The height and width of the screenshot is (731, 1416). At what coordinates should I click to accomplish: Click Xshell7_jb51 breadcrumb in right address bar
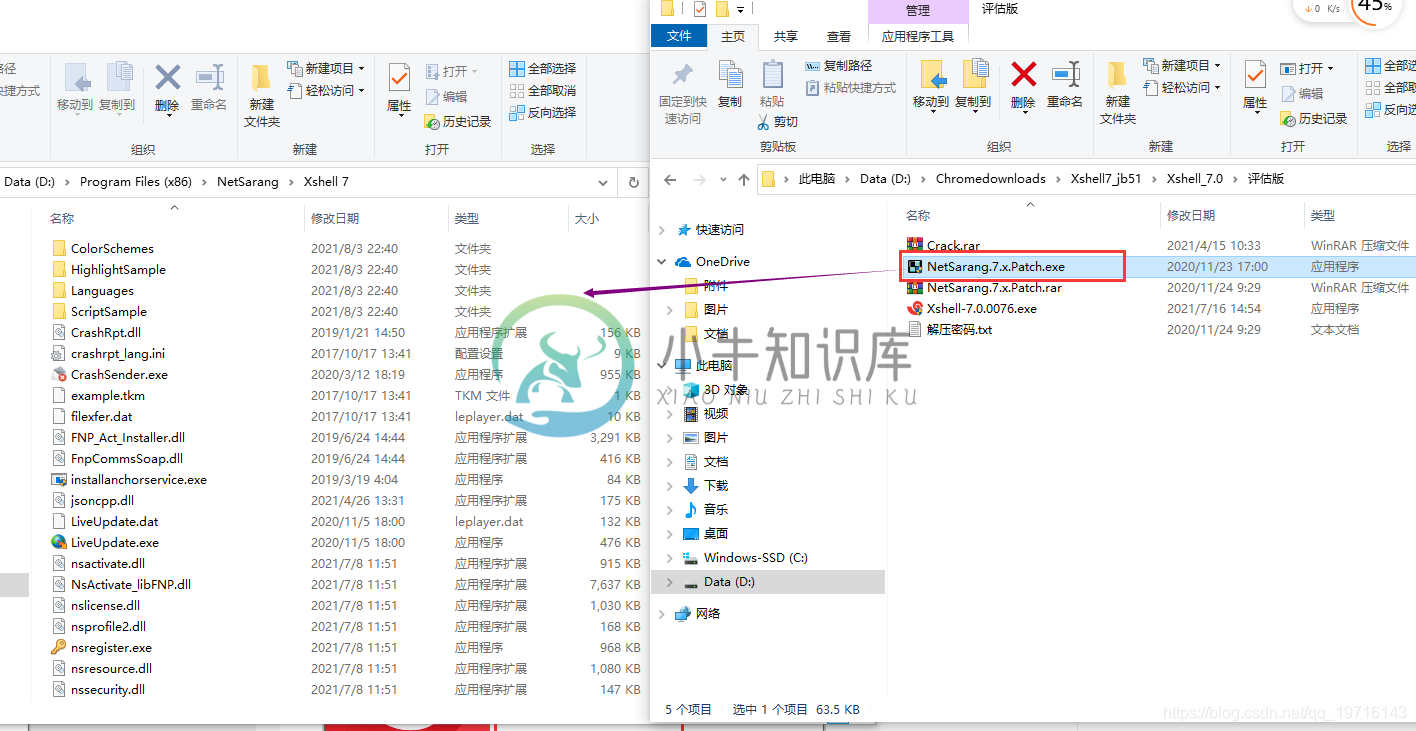(x=1105, y=179)
